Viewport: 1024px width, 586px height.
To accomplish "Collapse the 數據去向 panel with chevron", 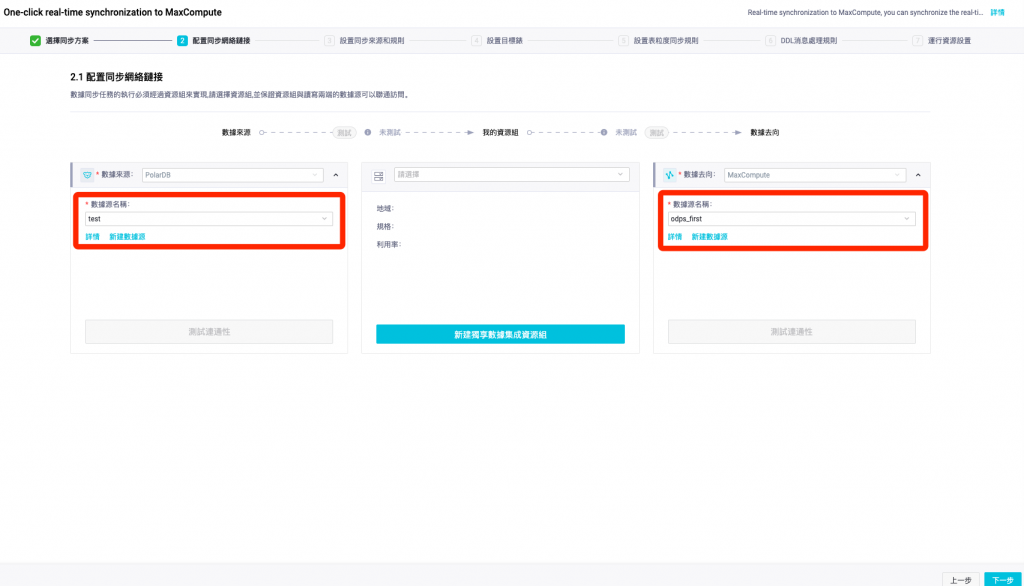I will click(918, 175).
